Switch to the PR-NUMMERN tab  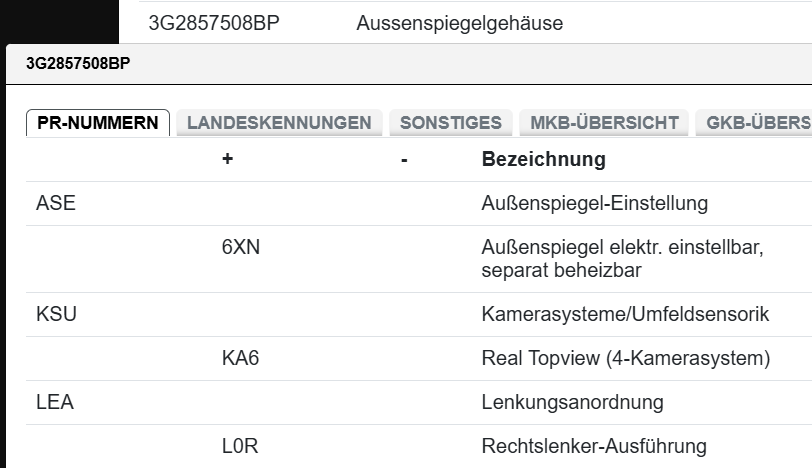98,123
